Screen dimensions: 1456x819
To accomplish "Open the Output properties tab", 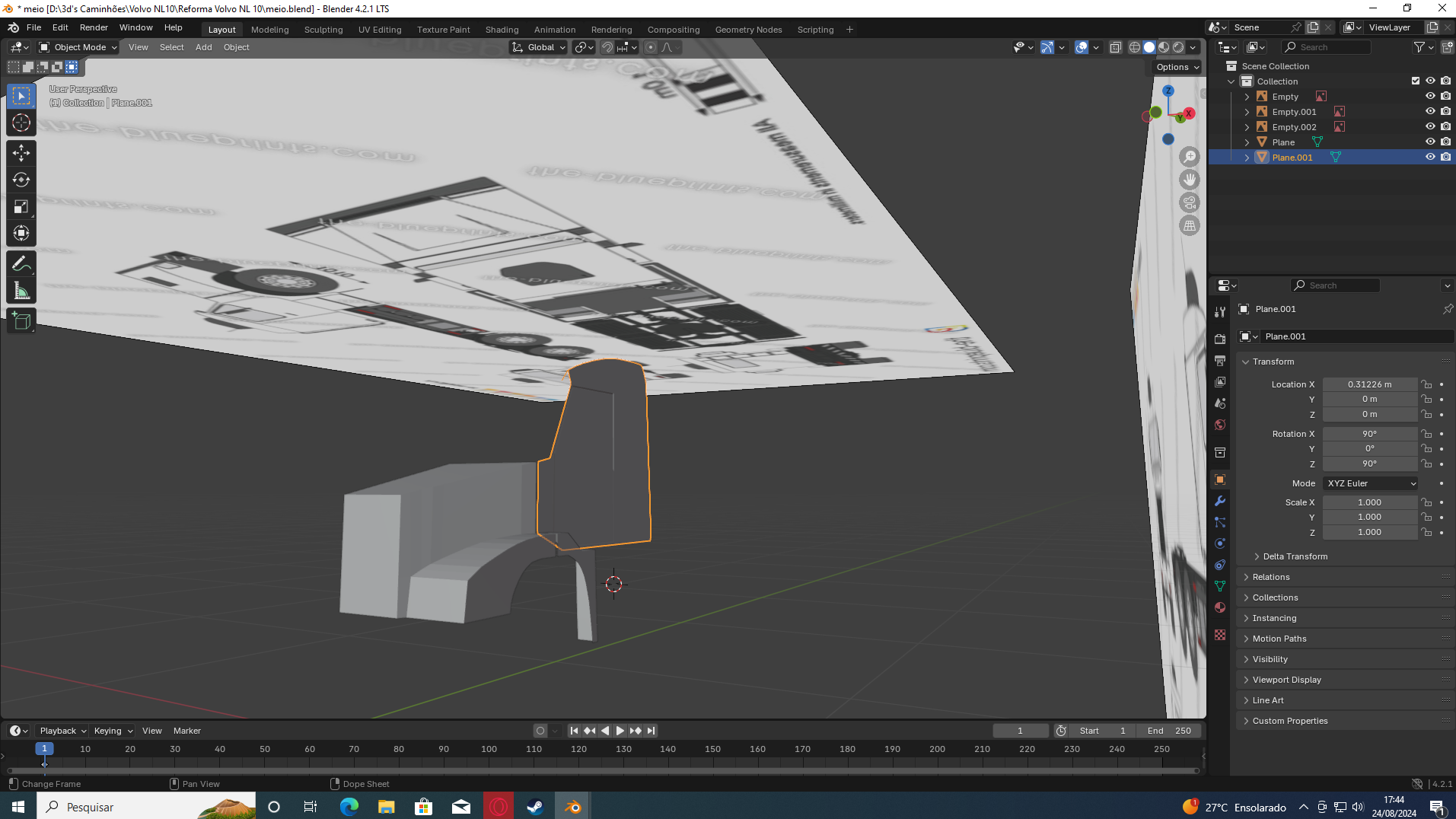I will 1220,360.
